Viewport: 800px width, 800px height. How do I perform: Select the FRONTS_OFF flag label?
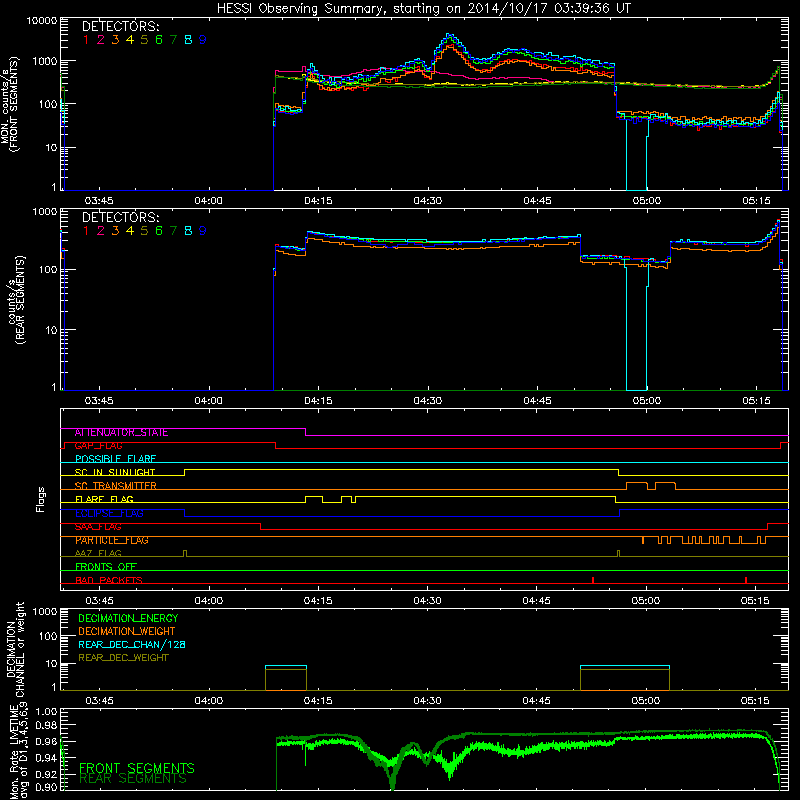click(x=106, y=567)
